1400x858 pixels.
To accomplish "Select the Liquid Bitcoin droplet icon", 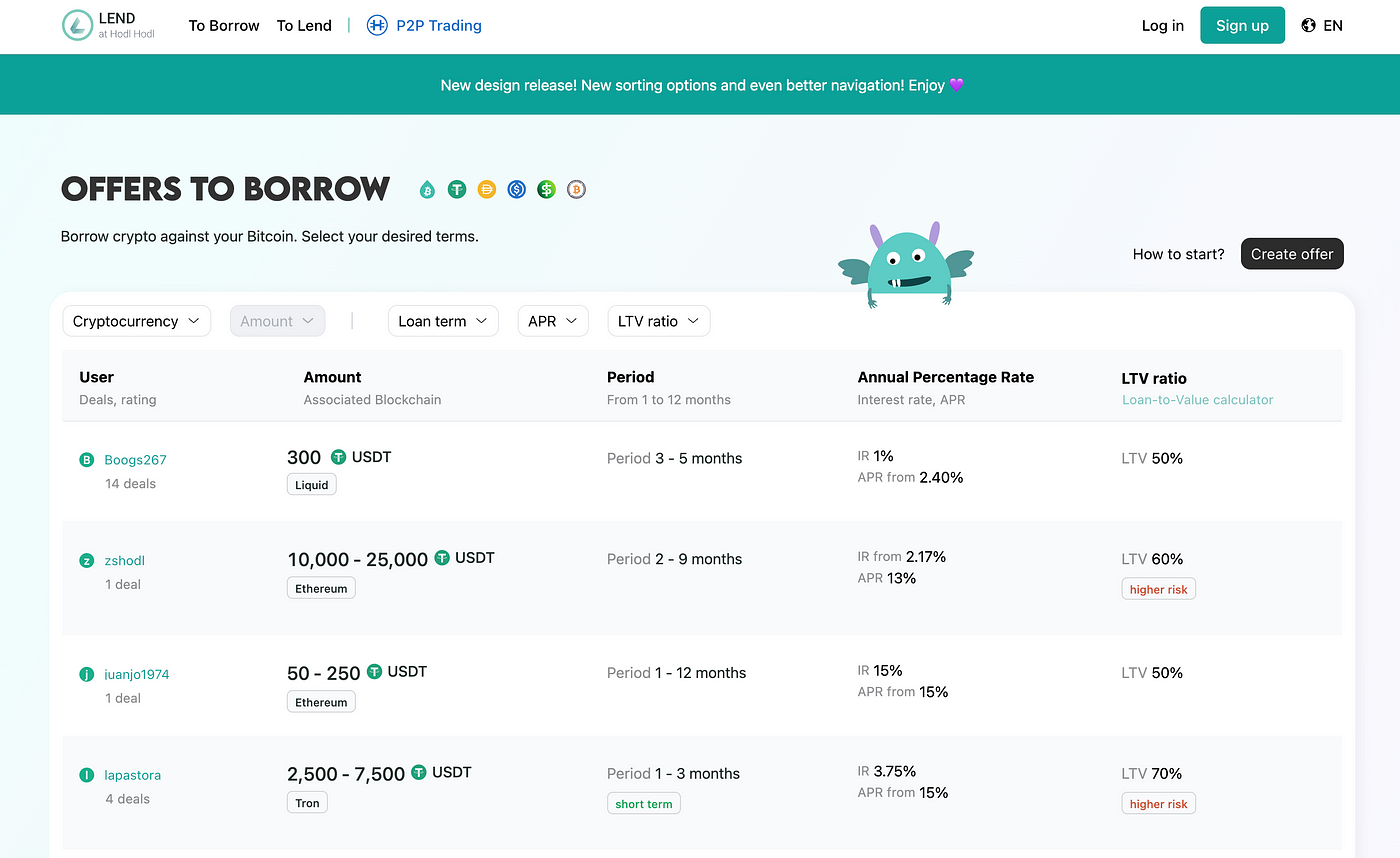I will tap(427, 189).
